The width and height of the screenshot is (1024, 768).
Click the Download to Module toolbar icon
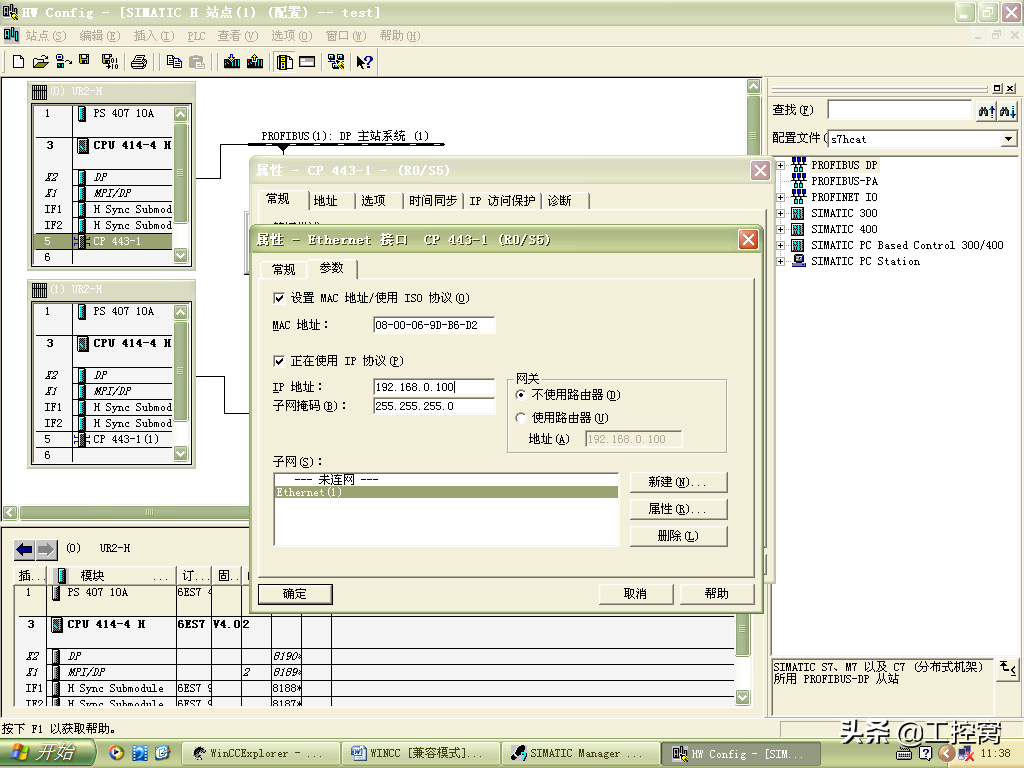[232, 62]
